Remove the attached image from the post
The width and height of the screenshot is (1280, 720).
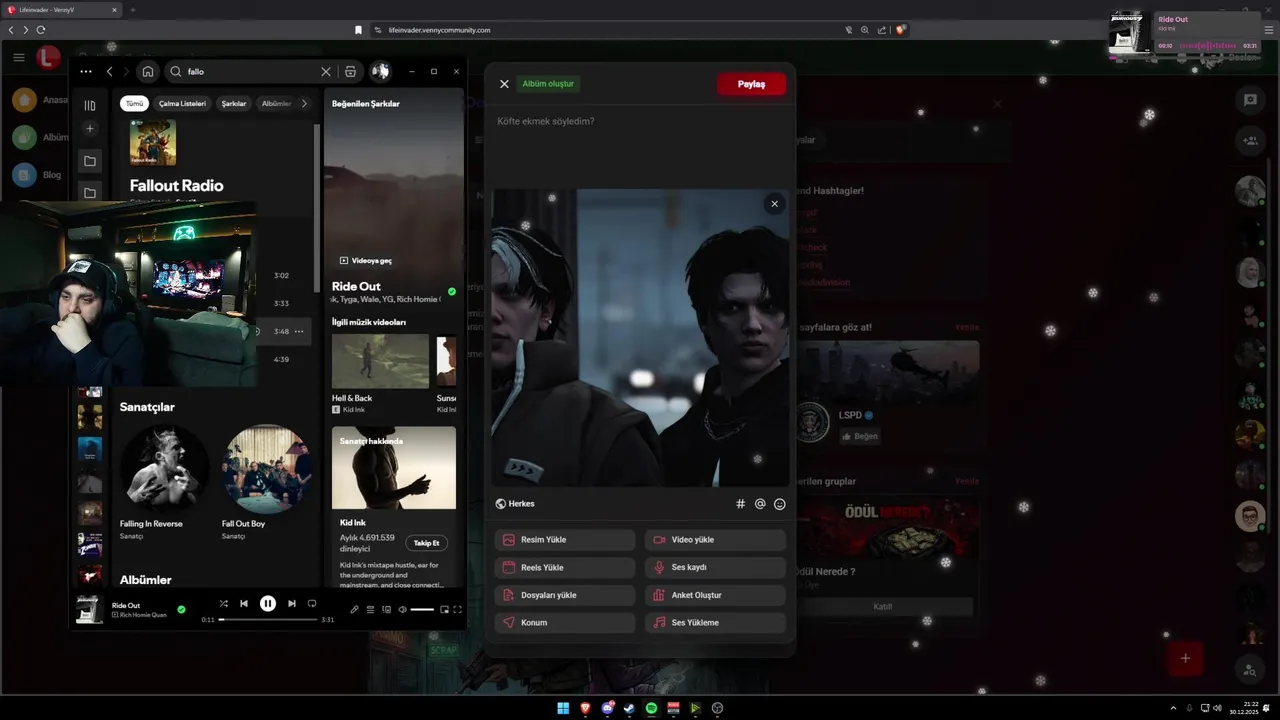point(774,204)
